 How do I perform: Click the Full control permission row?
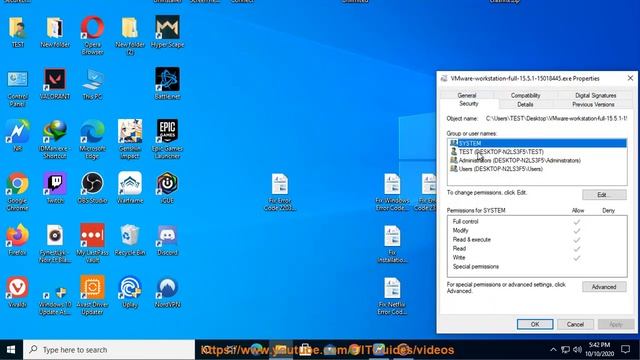point(537,222)
